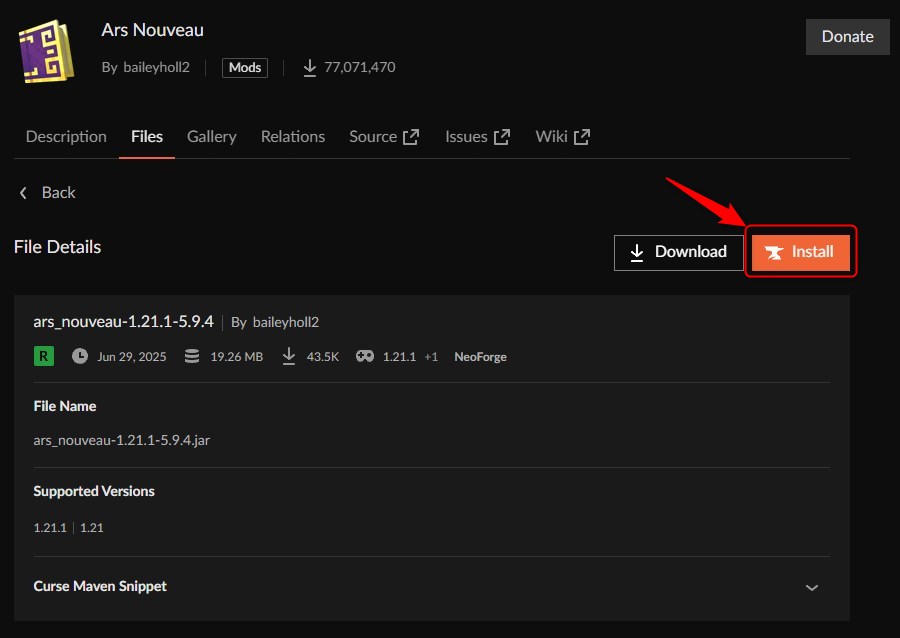900x638 pixels.
Task: Click the anvil icon on the Install button
Action: pyautogui.click(x=774, y=252)
